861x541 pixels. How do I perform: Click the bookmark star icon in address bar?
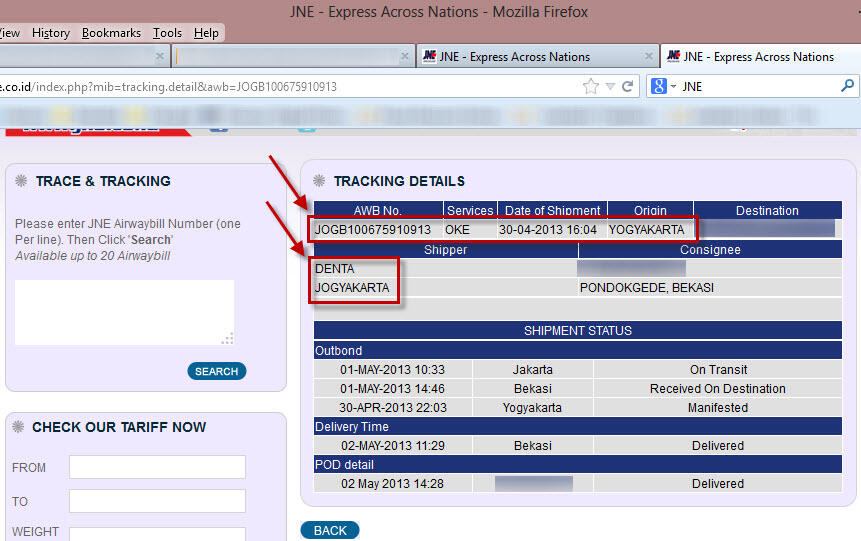pos(591,86)
